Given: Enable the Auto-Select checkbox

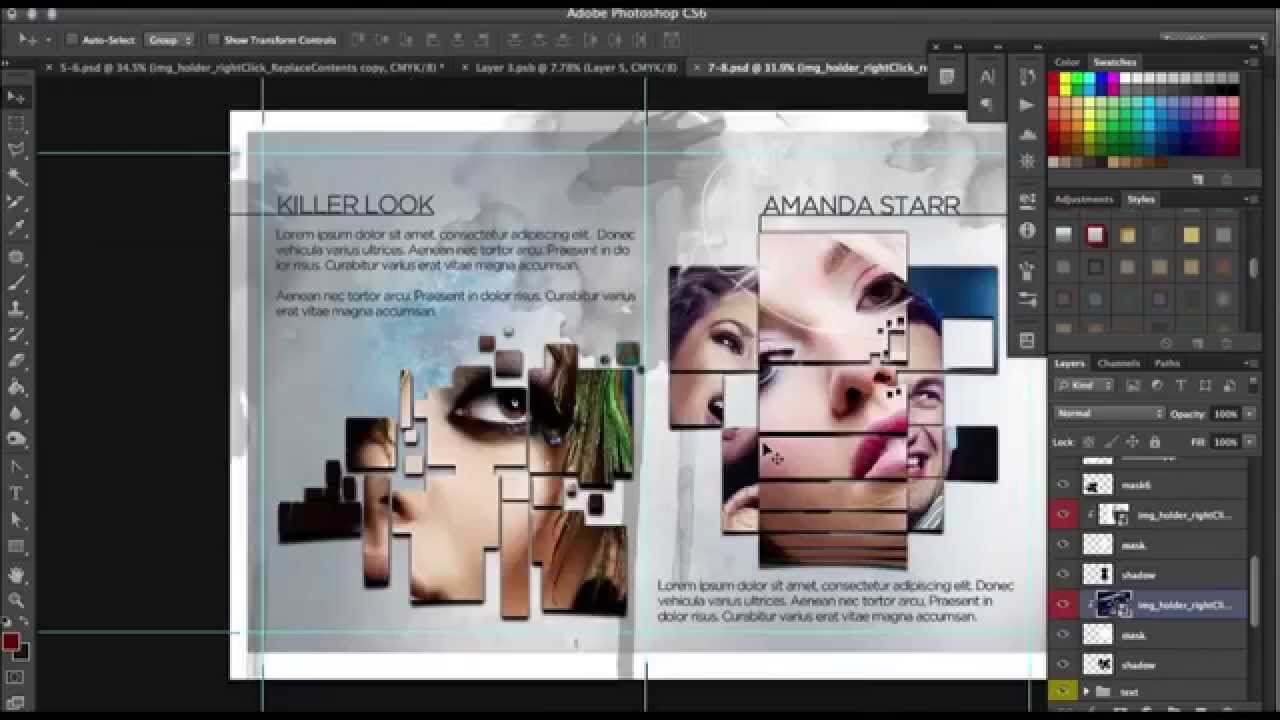Looking at the screenshot, I should coord(72,40).
